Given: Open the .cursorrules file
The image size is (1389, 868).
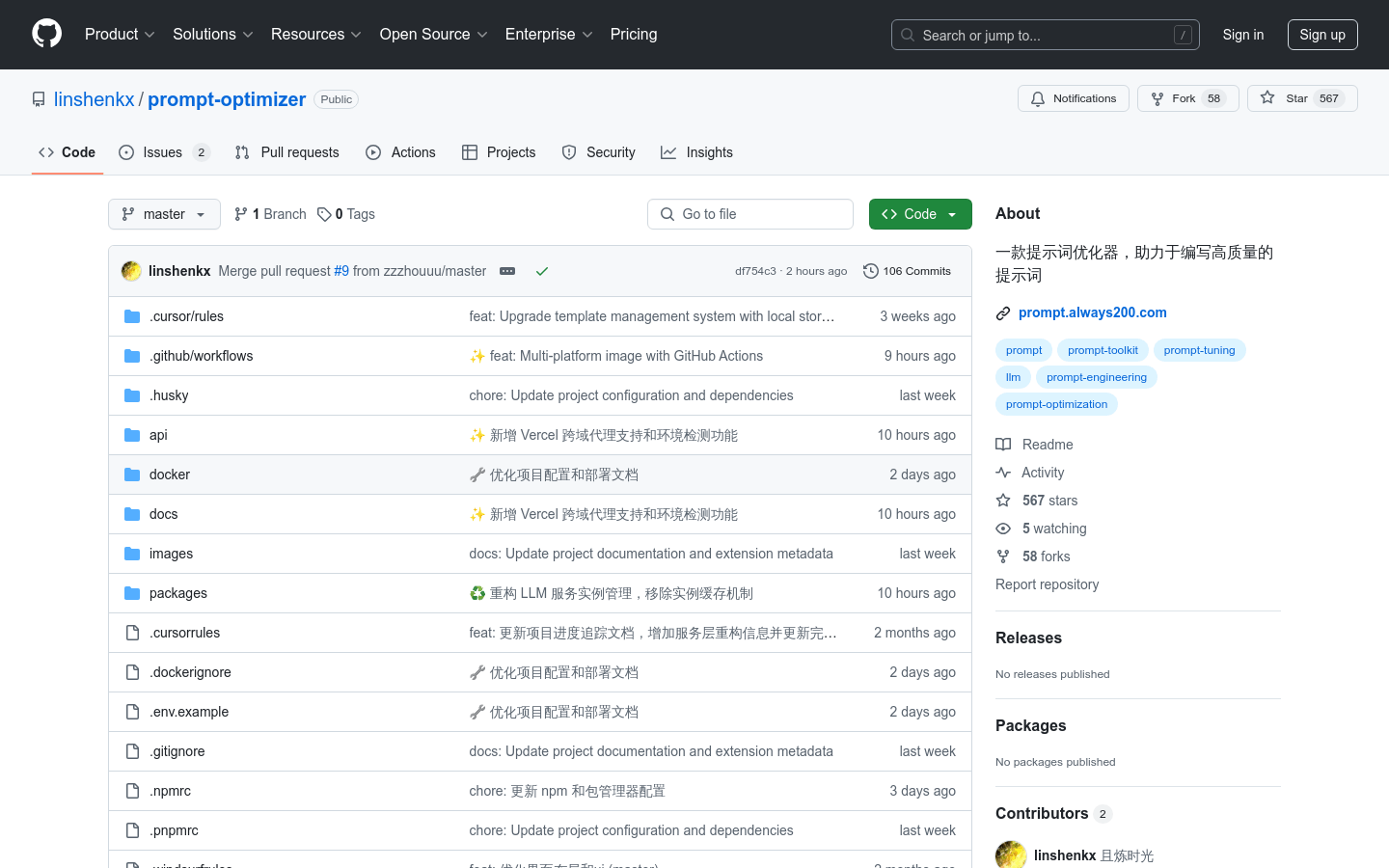Looking at the screenshot, I should click(184, 633).
